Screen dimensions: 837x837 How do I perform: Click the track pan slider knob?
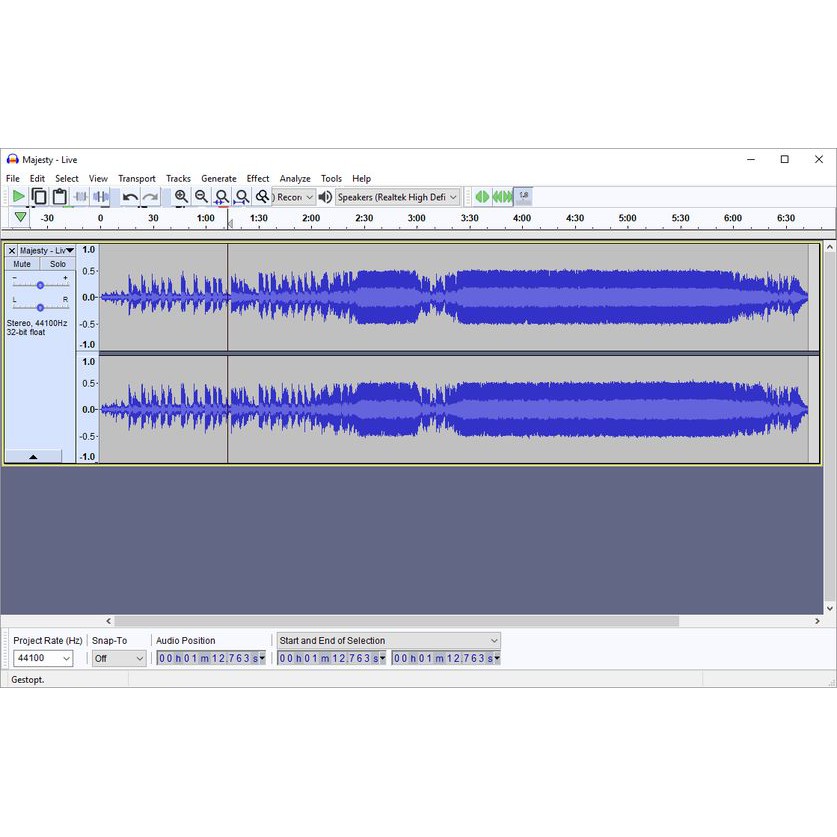pos(40,307)
